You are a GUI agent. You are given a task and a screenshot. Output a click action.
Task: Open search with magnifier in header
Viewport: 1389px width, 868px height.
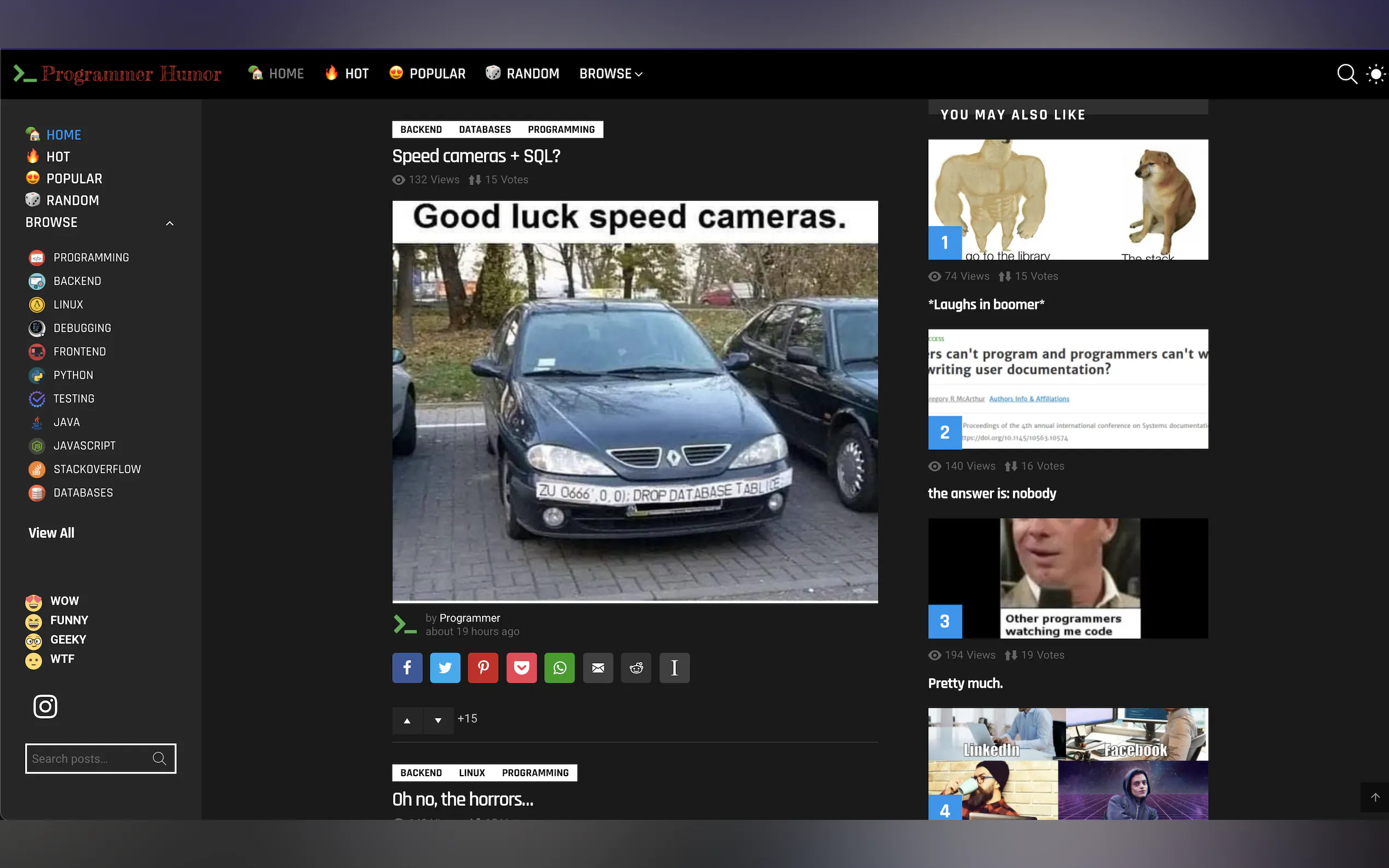tap(1346, 74)
